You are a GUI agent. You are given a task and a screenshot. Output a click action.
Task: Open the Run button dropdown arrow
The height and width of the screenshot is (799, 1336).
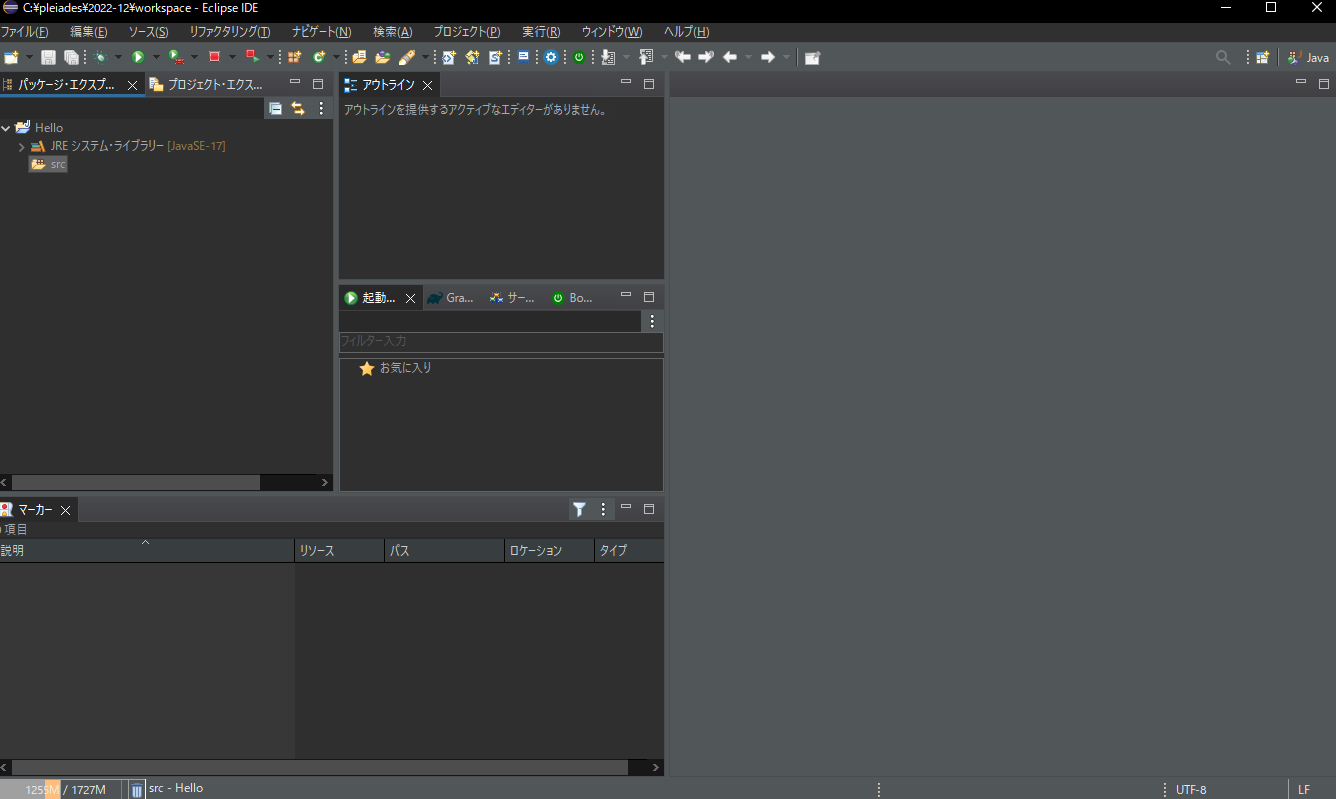[155, 57]
